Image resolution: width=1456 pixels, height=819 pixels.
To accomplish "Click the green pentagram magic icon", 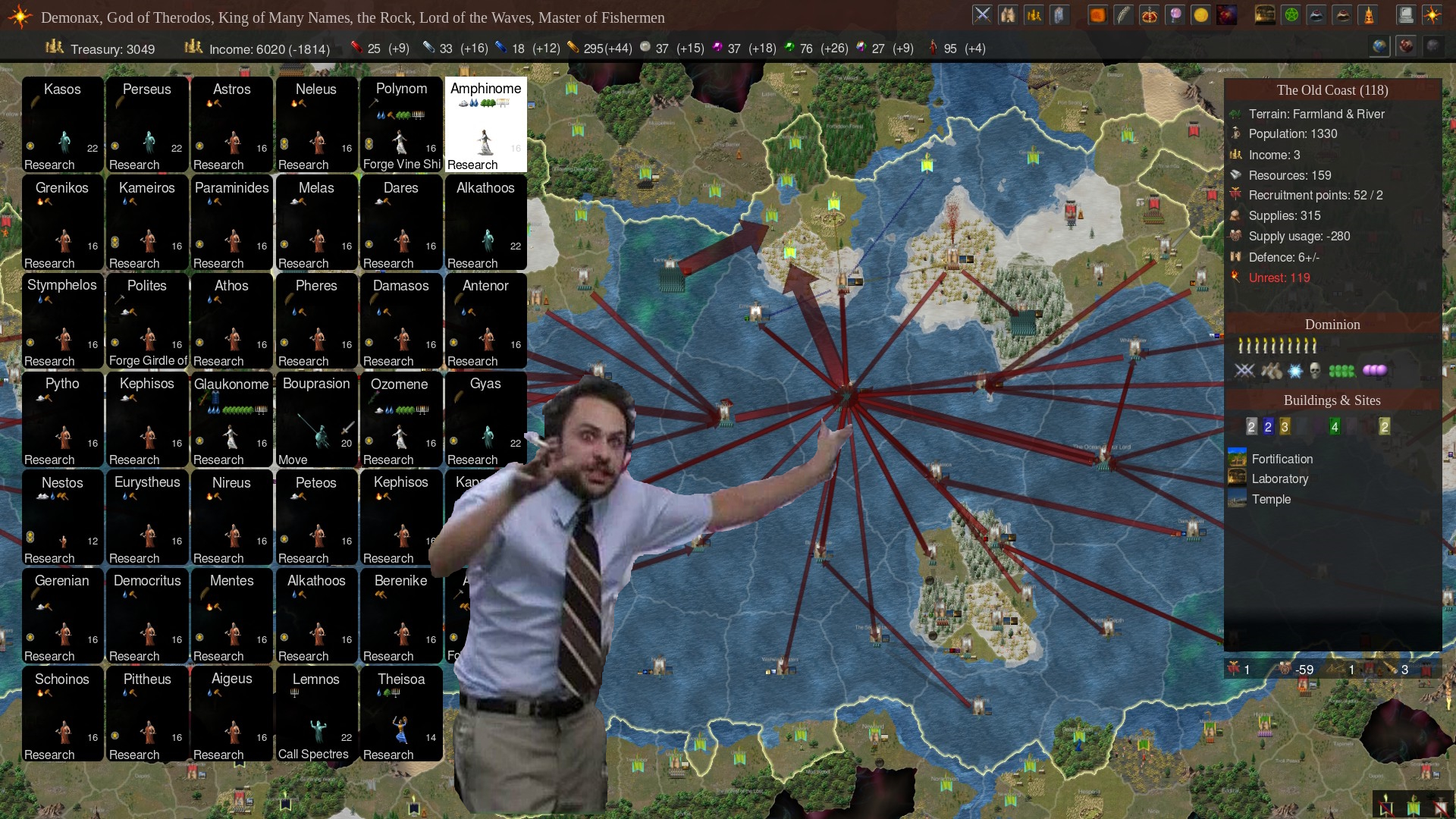I will tap(1291, 14).
